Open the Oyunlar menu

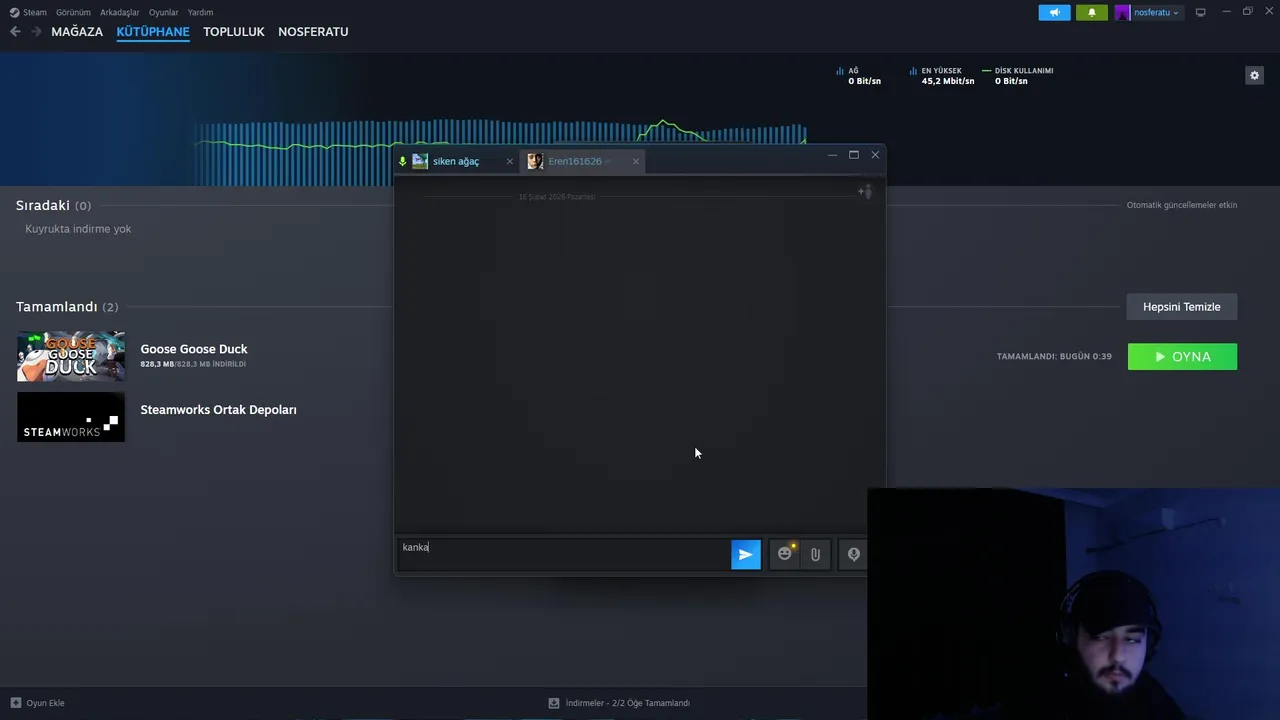point(163,12)
